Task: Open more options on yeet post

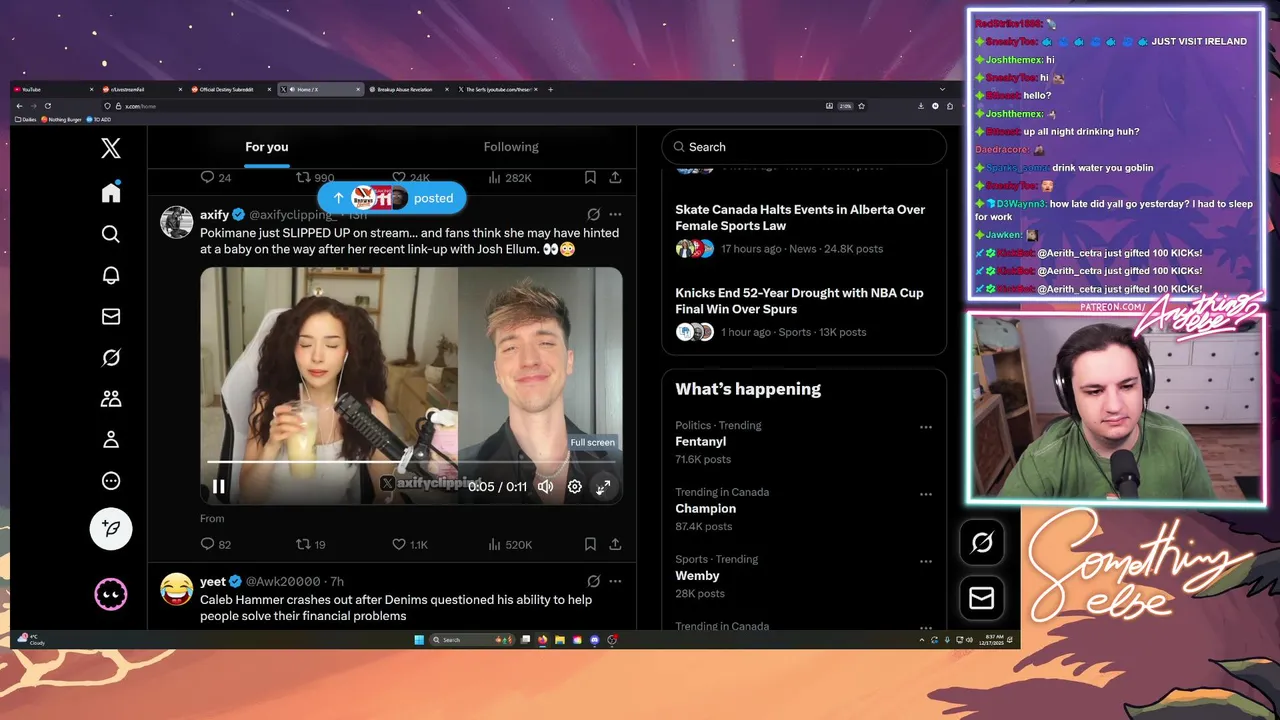Action: [x=615, y=581]
